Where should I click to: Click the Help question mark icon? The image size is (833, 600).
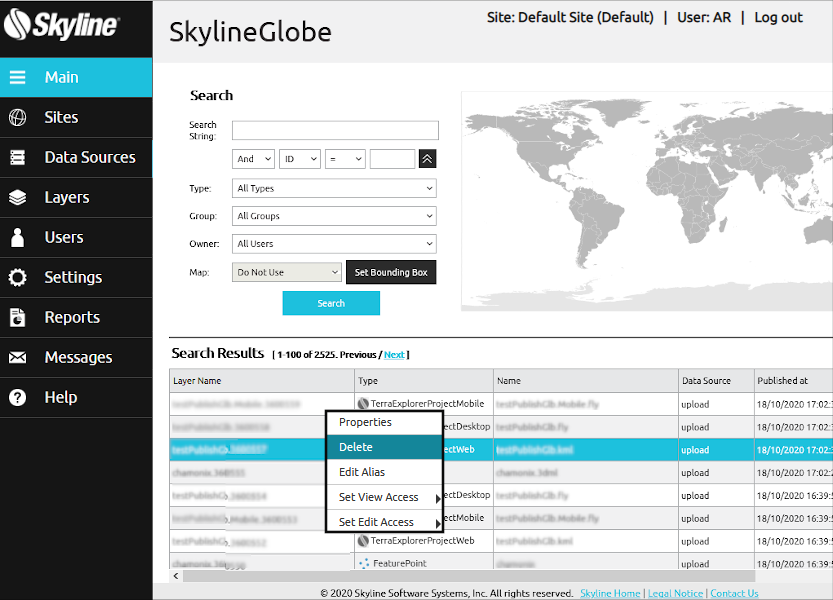click(x=18, y=397)
